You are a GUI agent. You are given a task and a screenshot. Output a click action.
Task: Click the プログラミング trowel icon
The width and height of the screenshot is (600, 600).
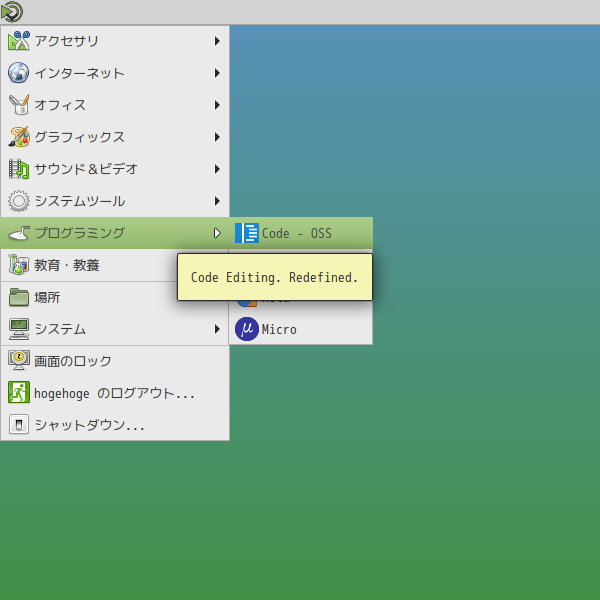click(x=19, y=233)
